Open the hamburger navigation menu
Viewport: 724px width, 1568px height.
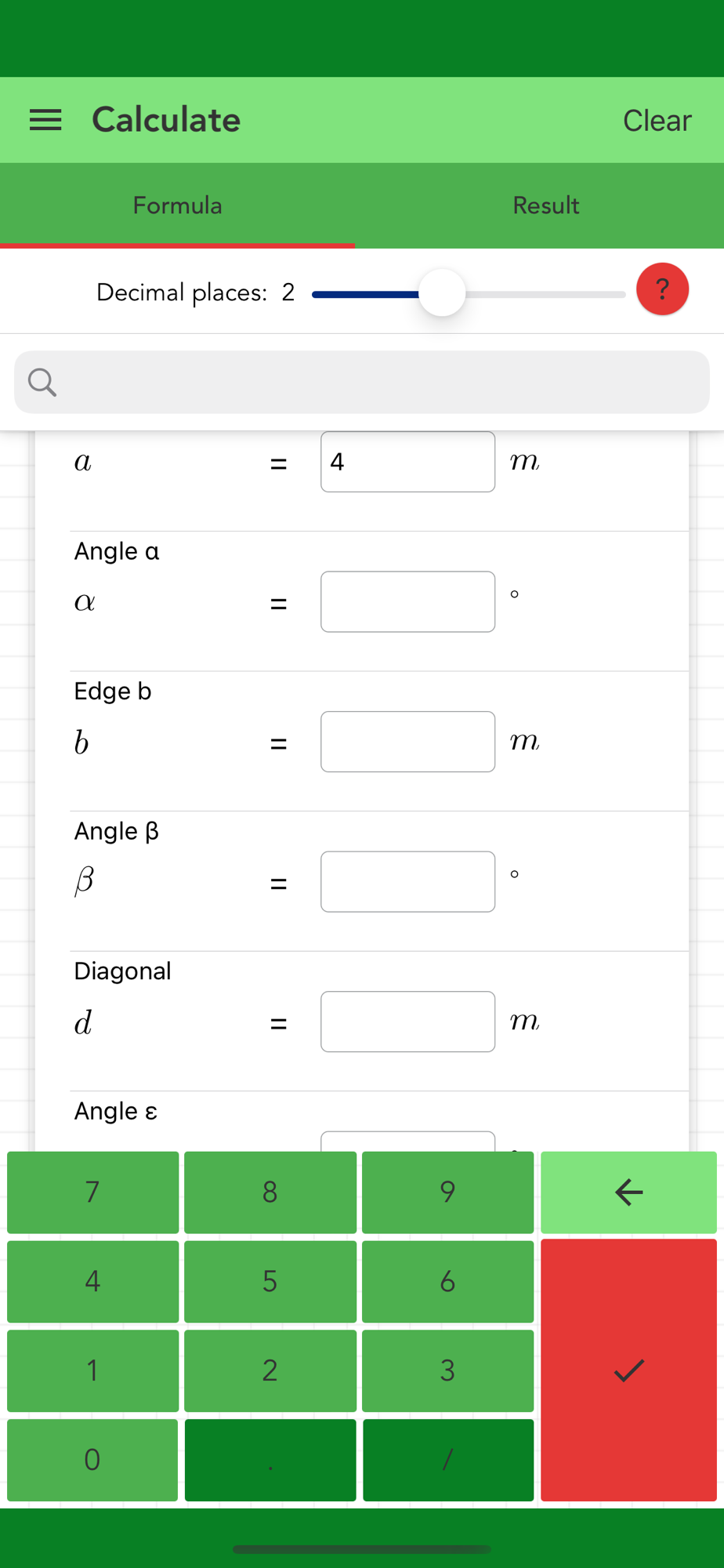pyautogui.click(x=45, y=120)
